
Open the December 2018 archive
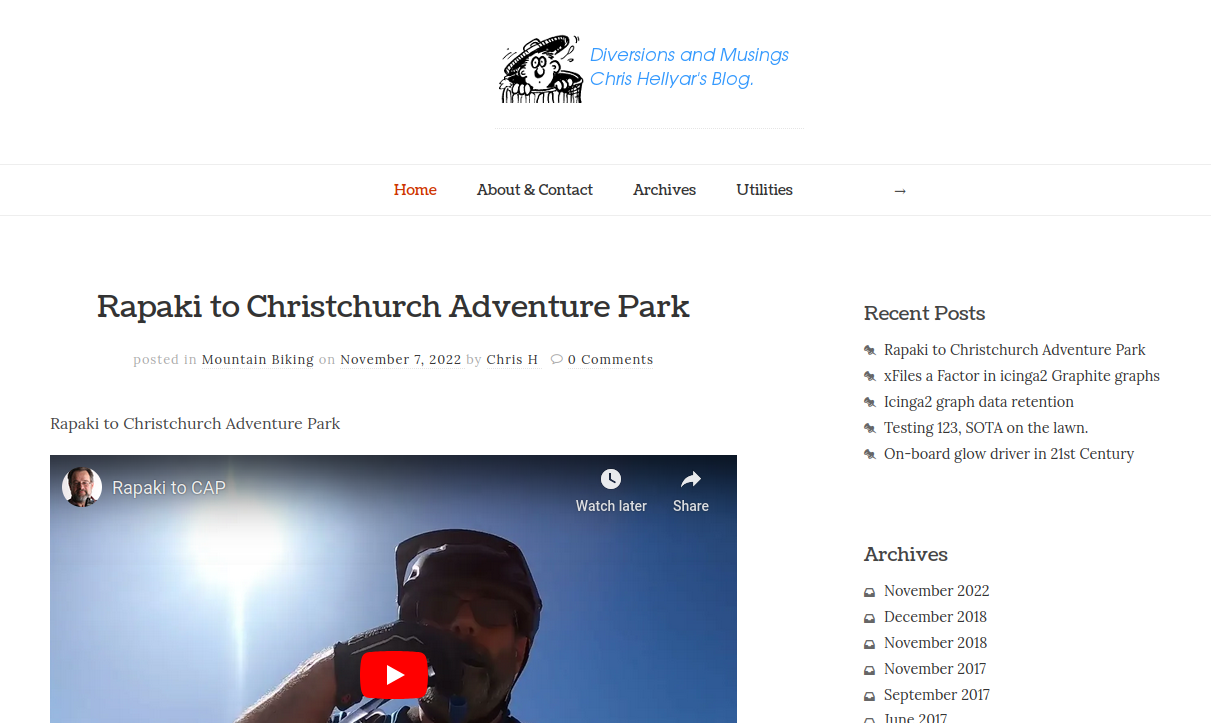(x=935, y=617)
